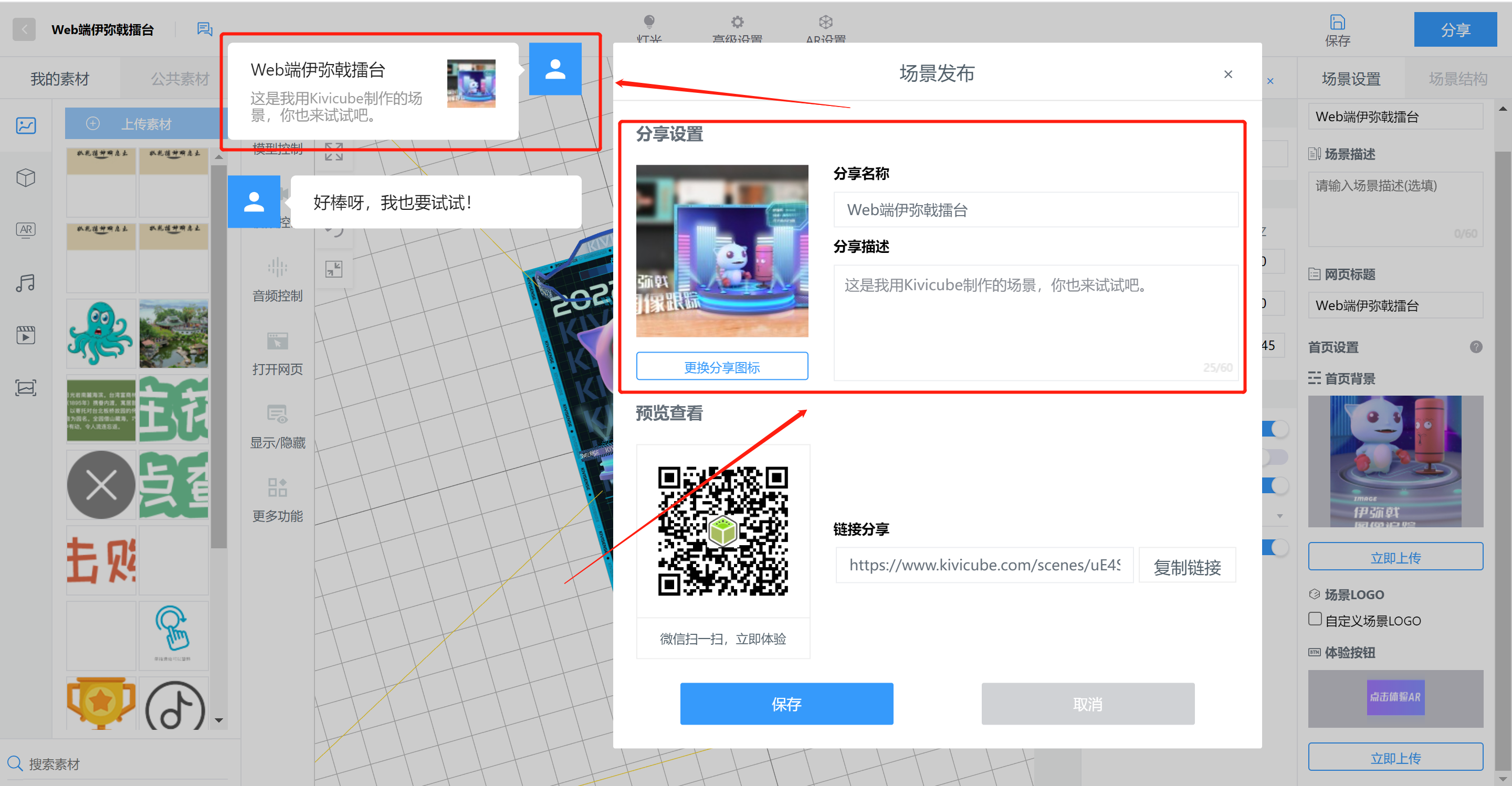Viewport: 1512px width, 786px height.
Task: Click the help question mark by 首页设置
Action: (1476, 347)
